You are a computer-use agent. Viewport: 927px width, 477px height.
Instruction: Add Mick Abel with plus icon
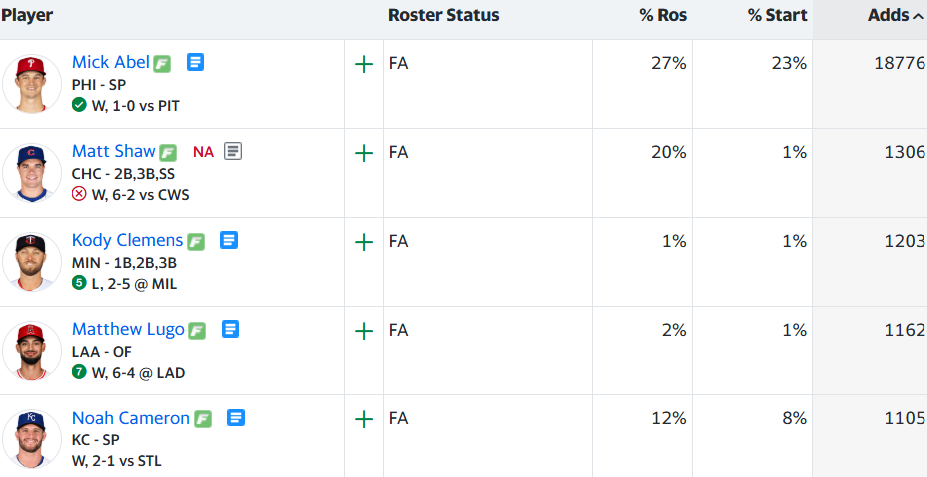364,64
